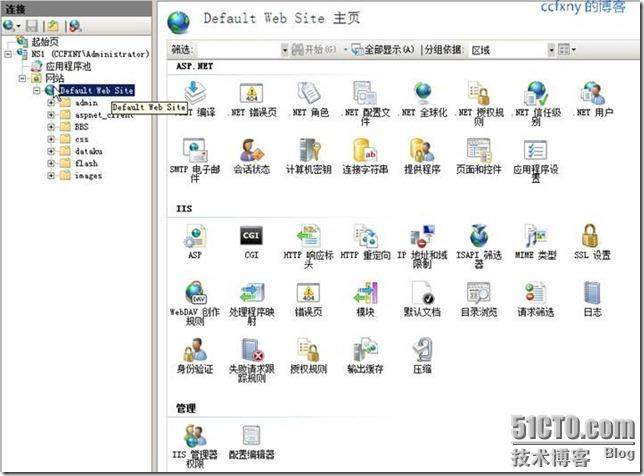Screen dimensions: 644x476
Task: Open 输出缓存 feature
Action: tap(365, 356)
